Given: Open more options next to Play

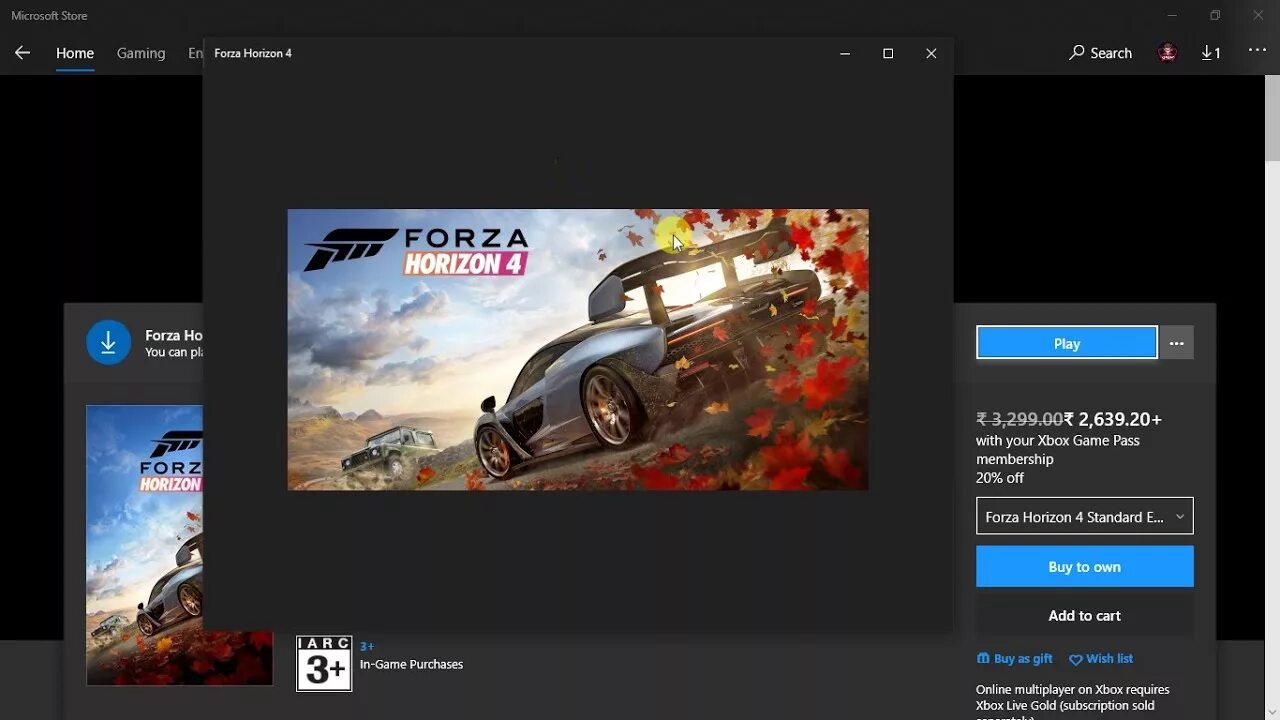Looking at the screenshot, I should [1177, 343].
